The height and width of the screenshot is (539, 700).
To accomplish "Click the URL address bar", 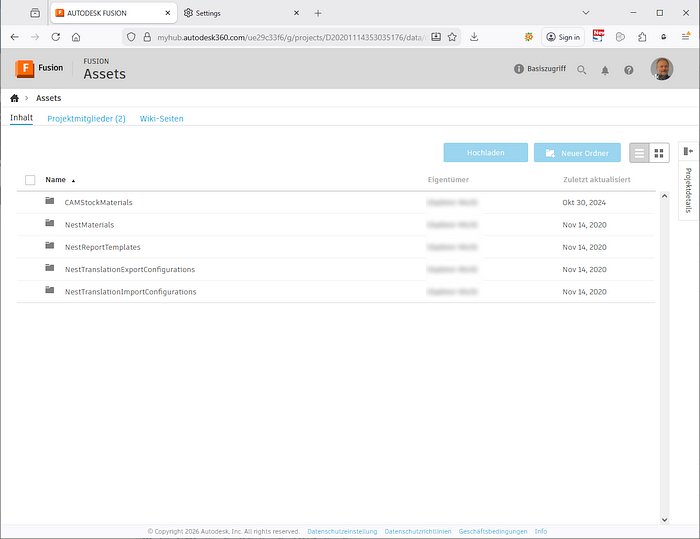I will click(x=291, y=38).
